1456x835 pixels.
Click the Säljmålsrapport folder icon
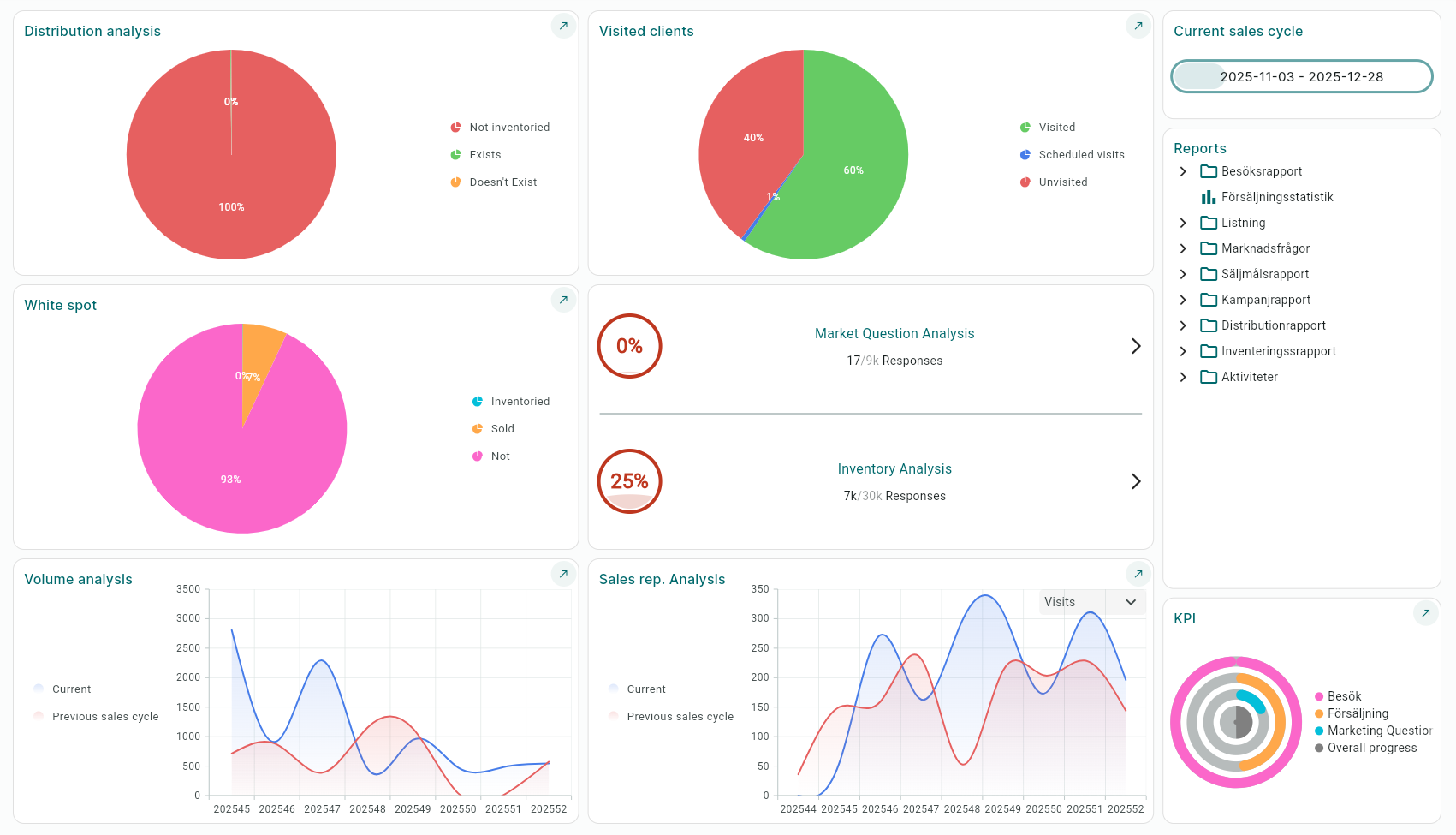(x=1209, y=274)
